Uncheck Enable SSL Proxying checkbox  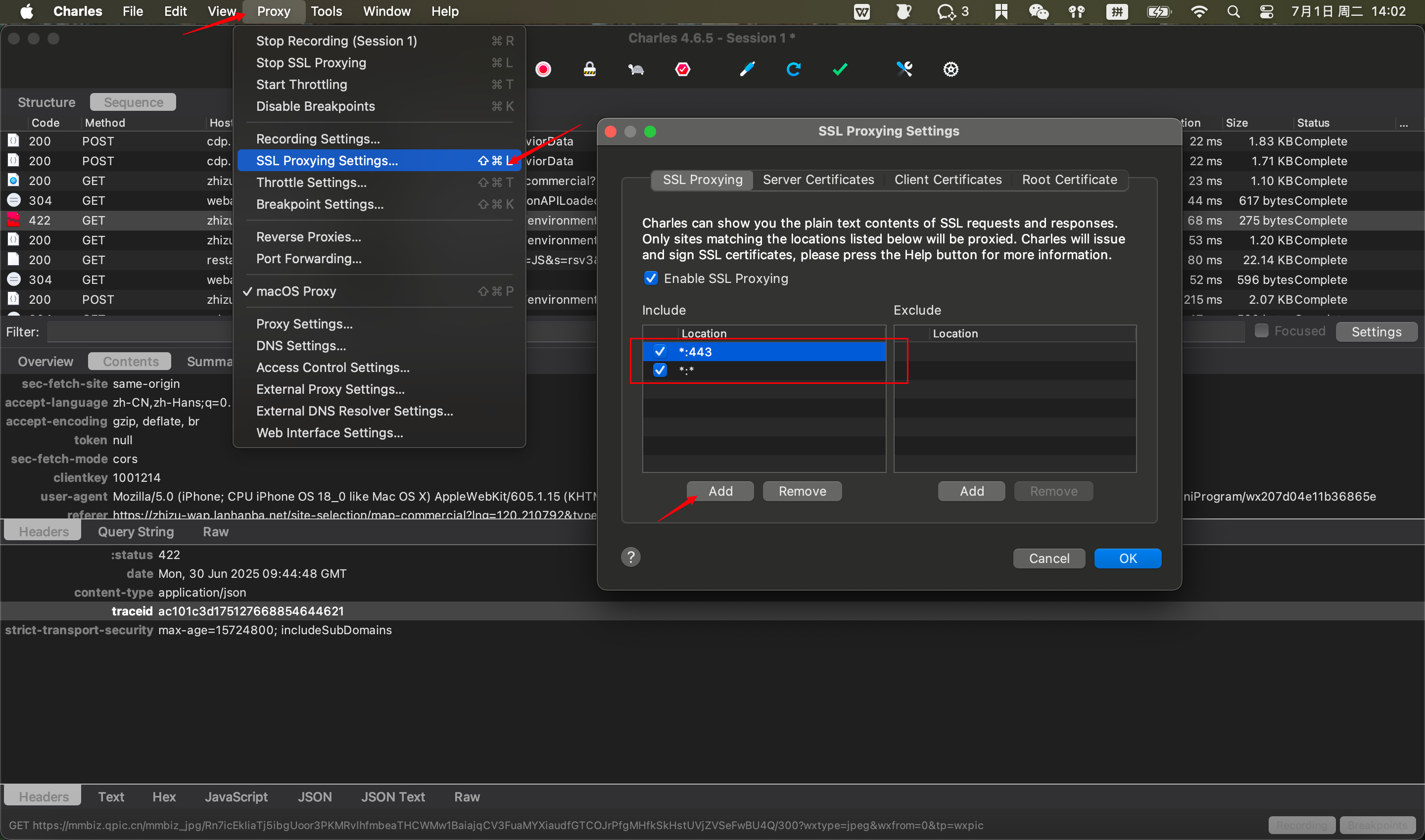coord(651,278)
